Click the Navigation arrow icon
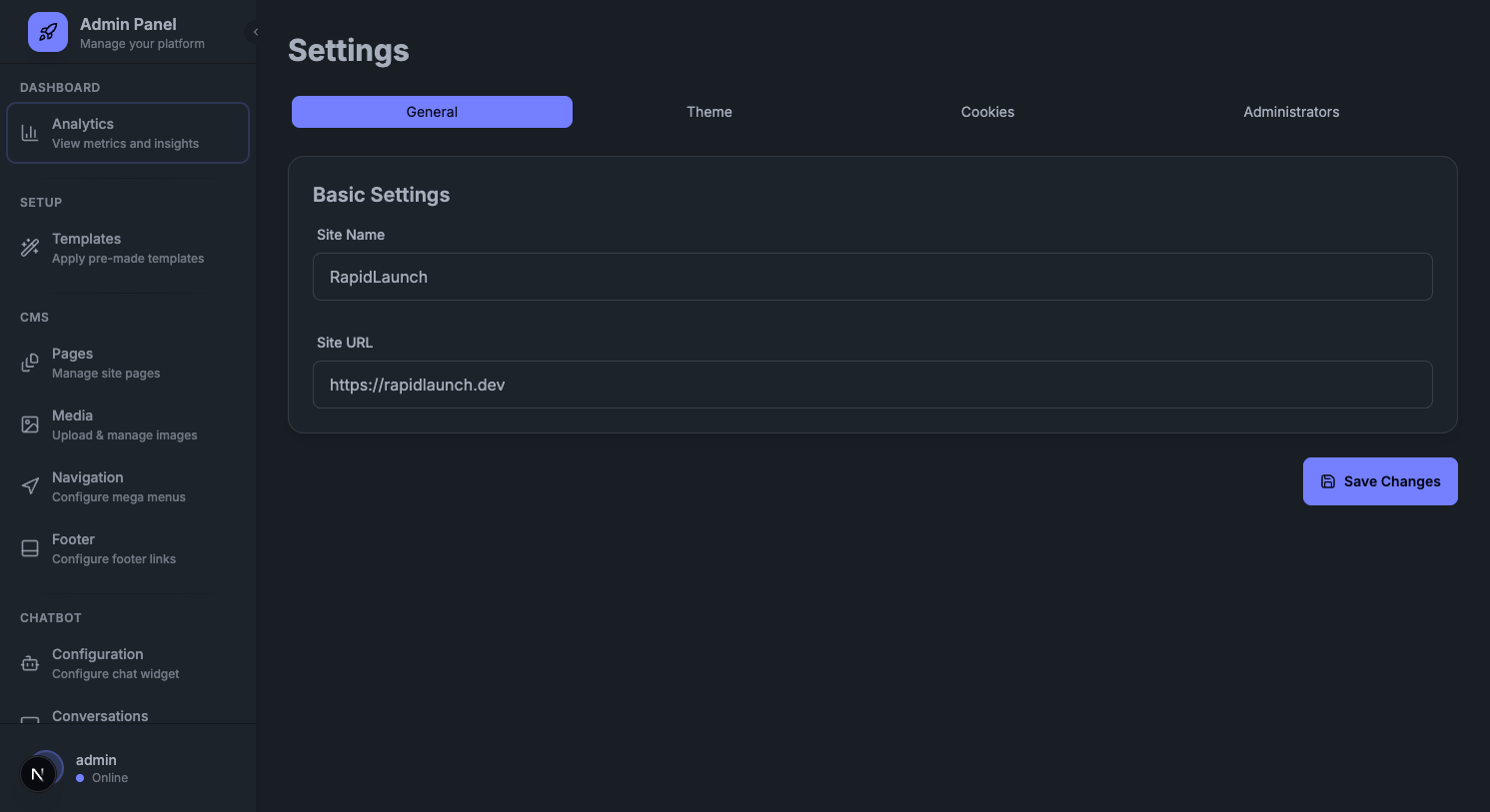This screenshot has width=1490, height=812. (x=30, y=486)
